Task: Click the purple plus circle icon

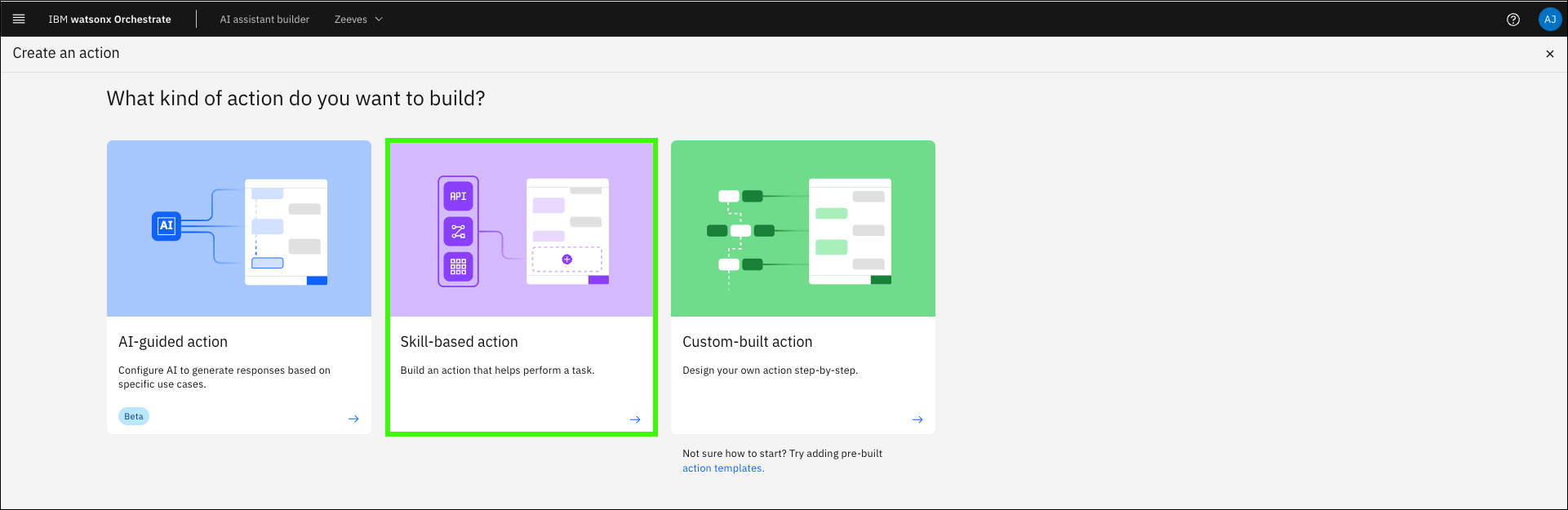Action: (566, 259)
